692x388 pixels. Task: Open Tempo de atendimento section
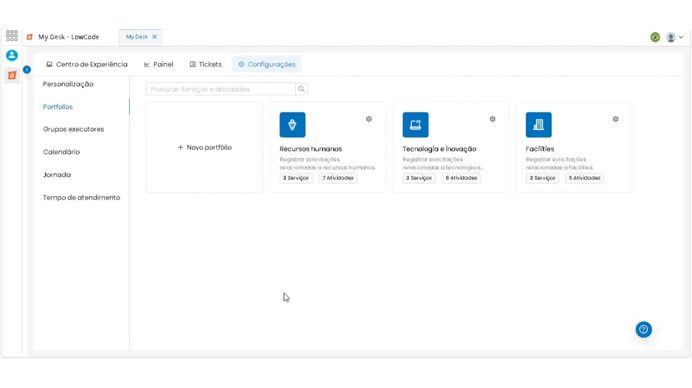pyautogui.click(x=81, y=197)
